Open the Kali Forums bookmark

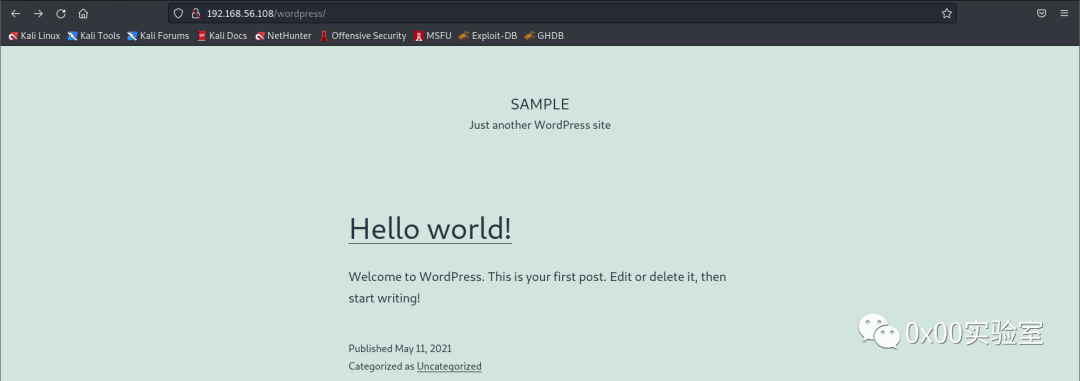(x=158, y=36)
